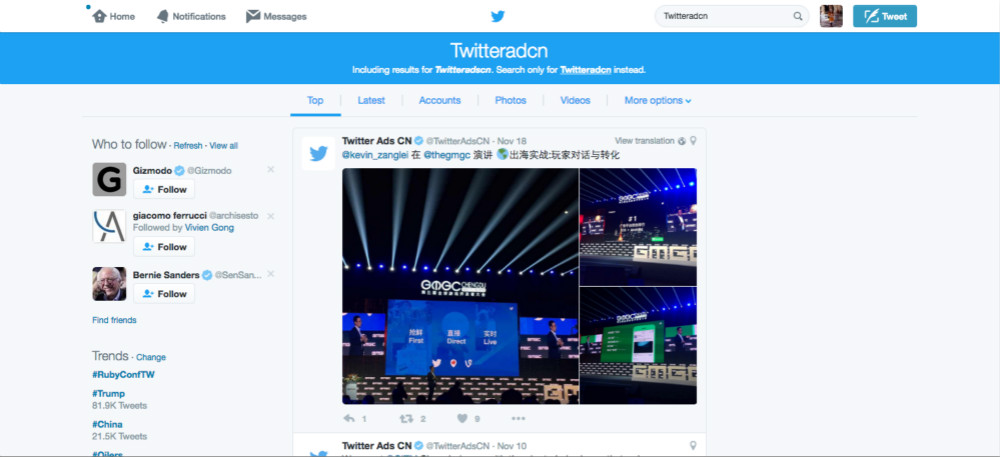Click the Twitter bird logo in top bar
This screenshot has width=1000, height=457.
pyautogui.click(x=498, y=17)
